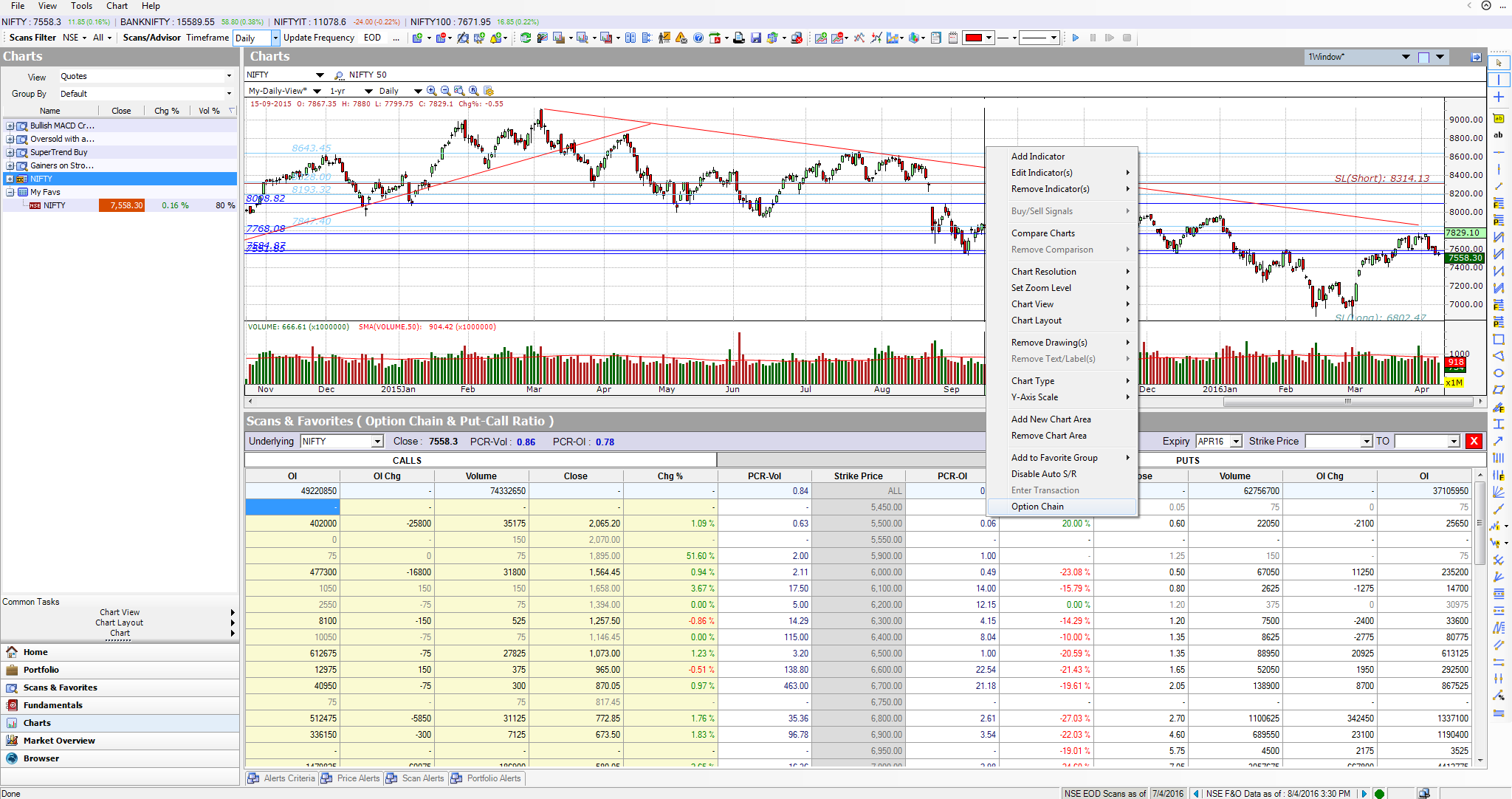Expand the Remove Indicator(s) submenu

click(1063, 189)
